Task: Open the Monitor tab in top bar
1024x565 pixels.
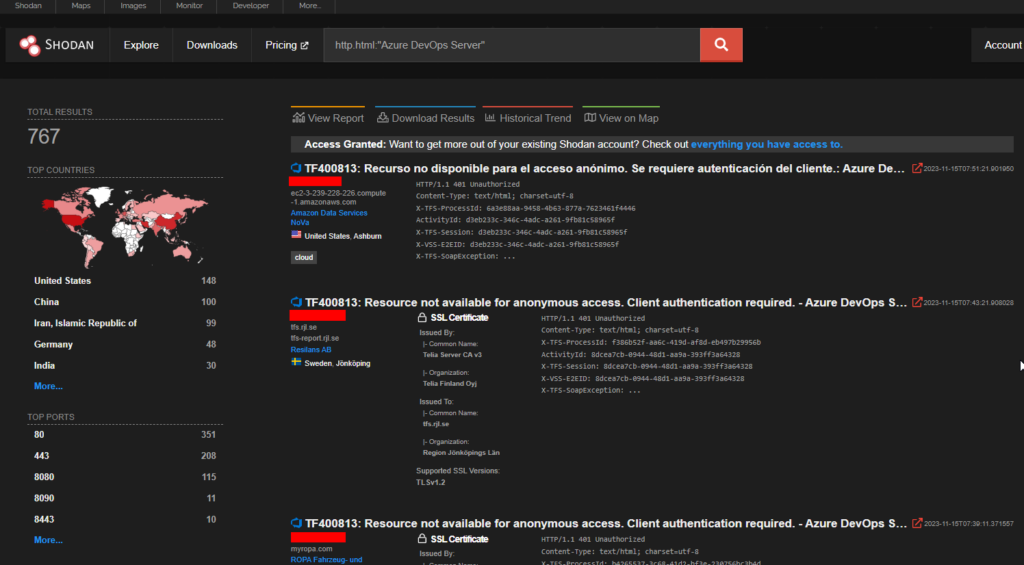Action: coord(189,5)
